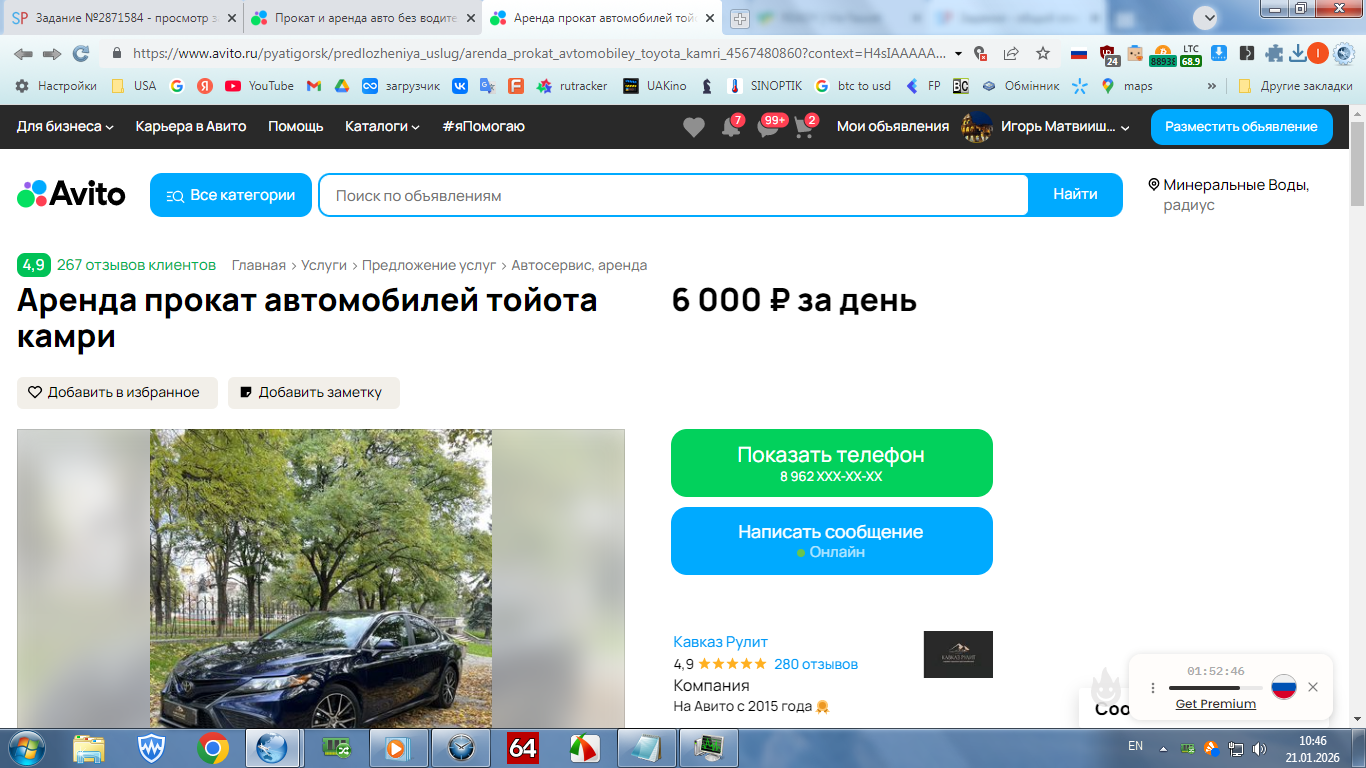Image resolution: width=1366 pixels, height=768 pixels.
Task: Click the Avito logo
Action: (x=71, y=194)
